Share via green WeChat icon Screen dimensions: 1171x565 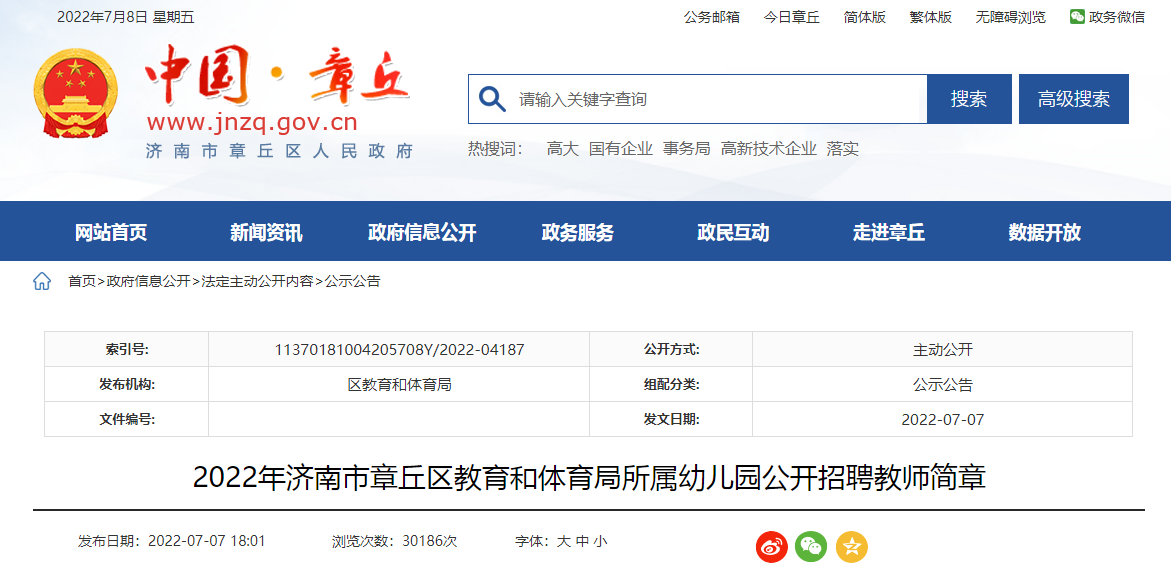811,547
